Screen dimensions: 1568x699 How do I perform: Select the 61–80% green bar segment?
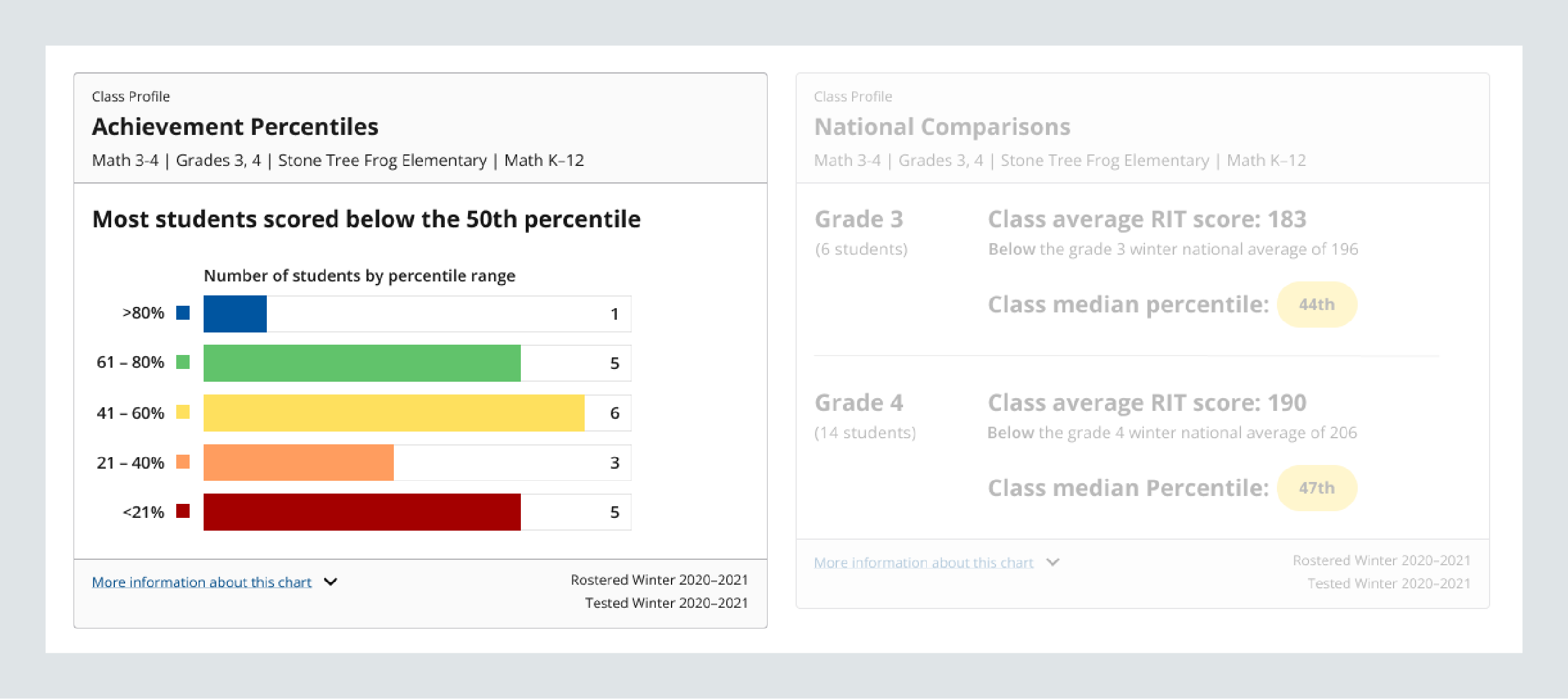[x=362, y=363]
